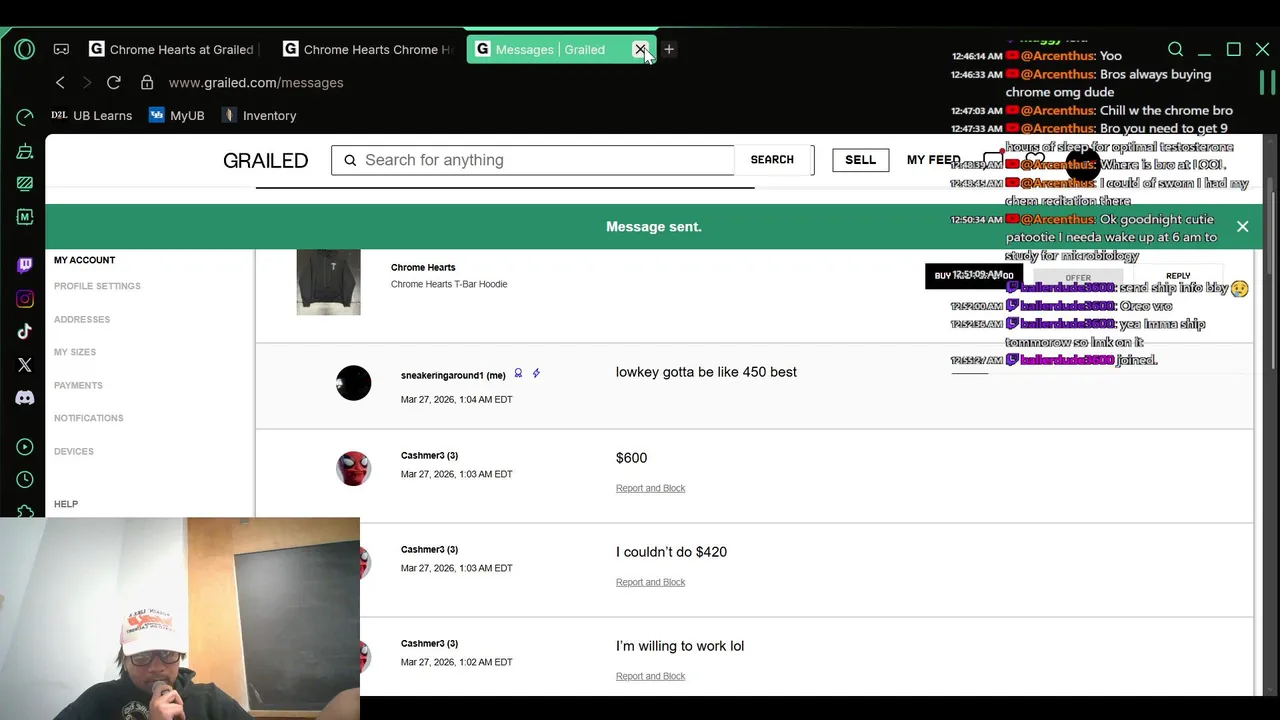Open Instagram in the sidebar
The image size is (1280, 720).
pyautogui.click(x=25, y=298)
